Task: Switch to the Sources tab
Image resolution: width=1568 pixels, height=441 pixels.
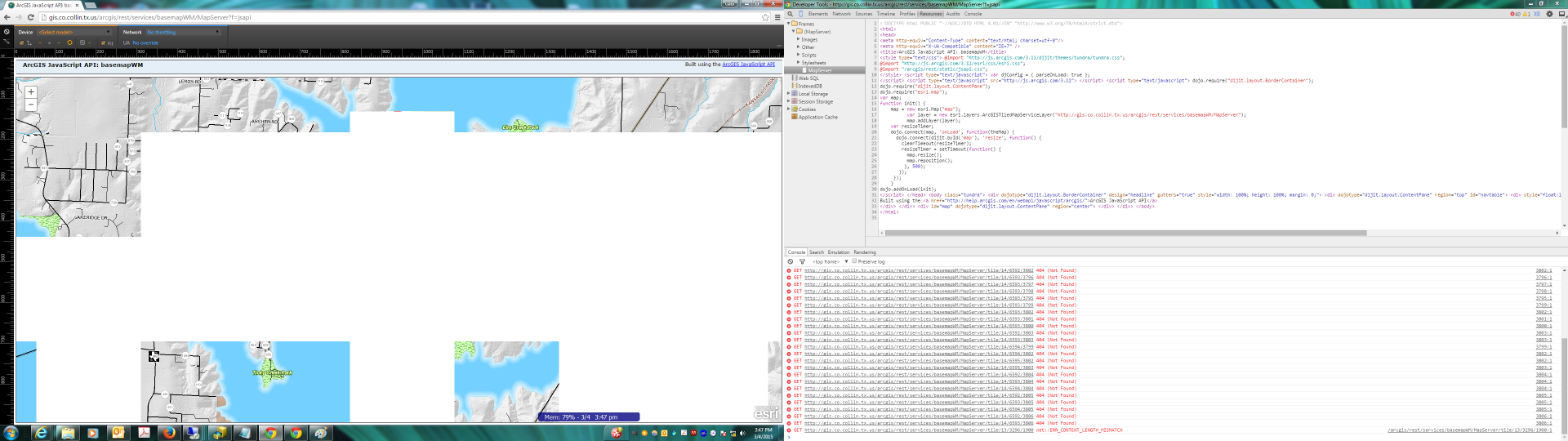Action: pos(864,14)
